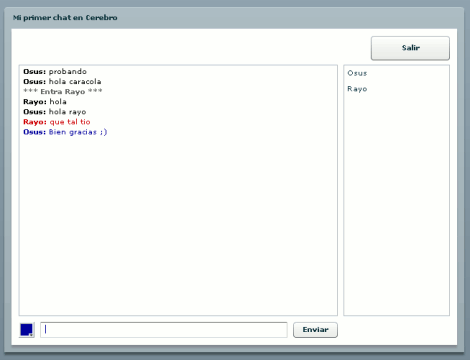Click the blue 'Osus:' sender name
Screen dimensions: 470x360
(x=34, y=132)
